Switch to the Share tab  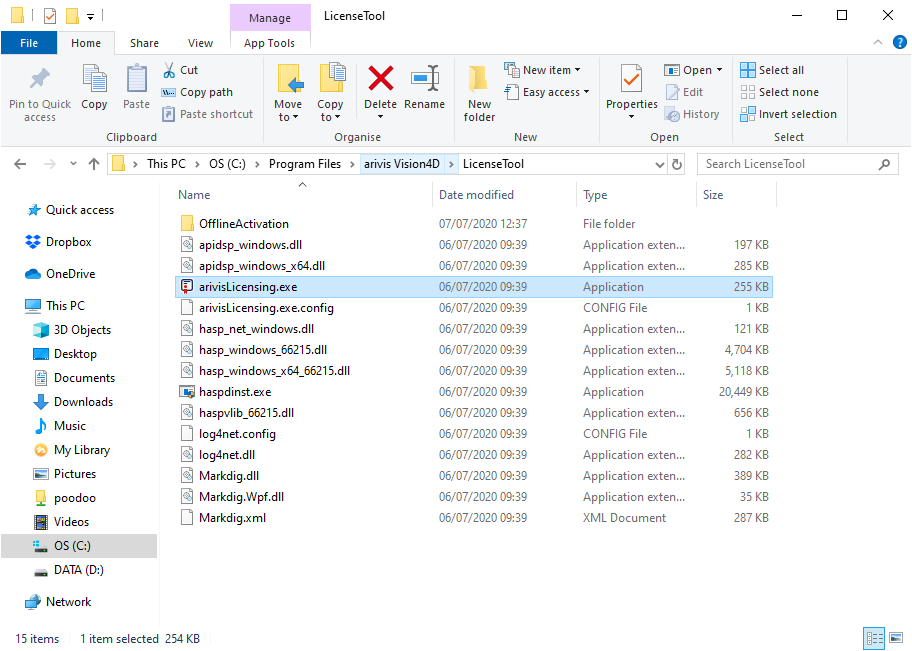pyautogui.click(x=144, y=43)
